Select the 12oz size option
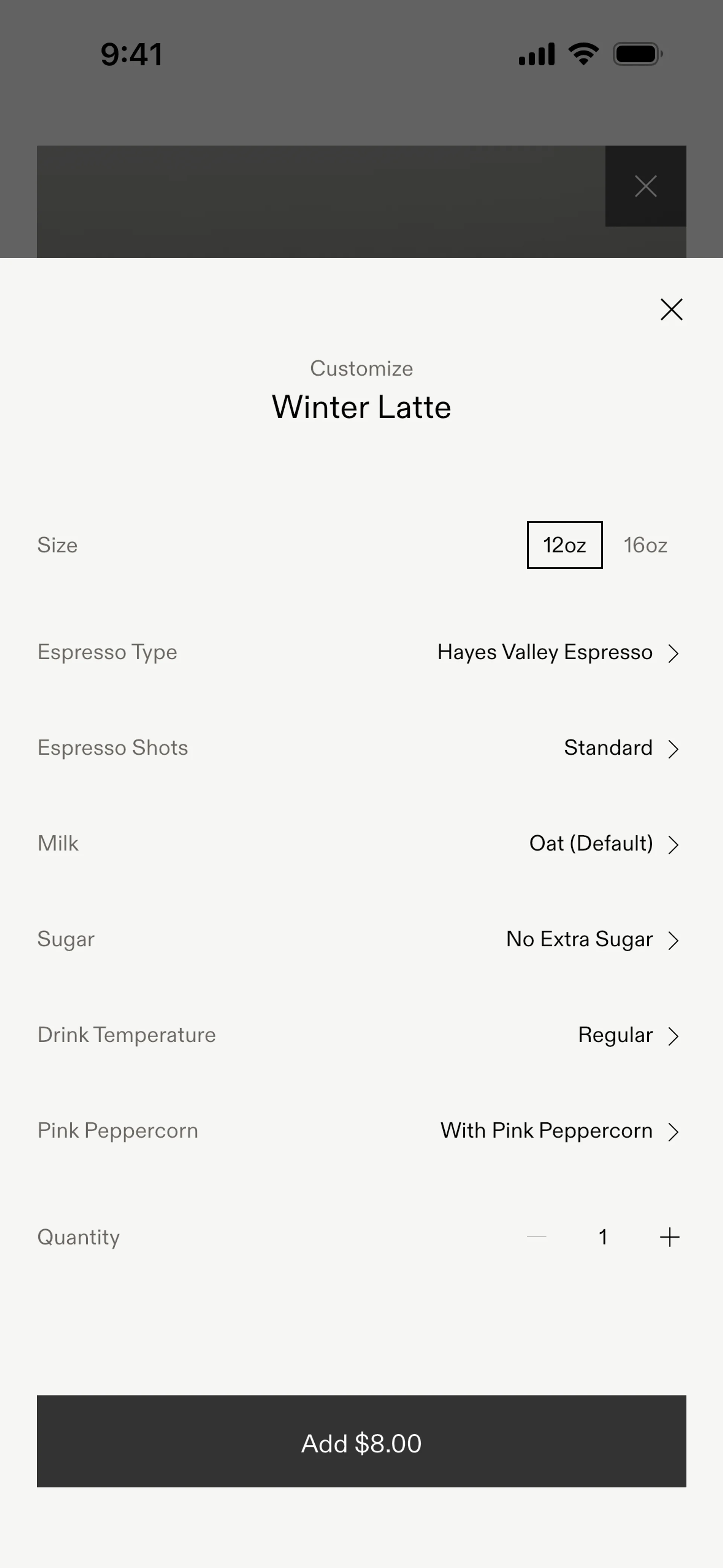Viewport: 723px width, 1568px height. (564, 545)
